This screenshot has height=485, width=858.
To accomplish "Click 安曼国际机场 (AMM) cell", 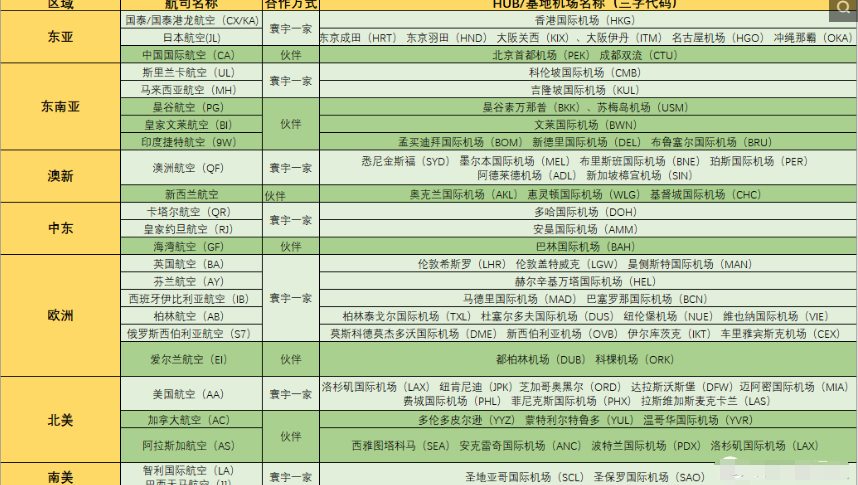I will pos(588,229).
